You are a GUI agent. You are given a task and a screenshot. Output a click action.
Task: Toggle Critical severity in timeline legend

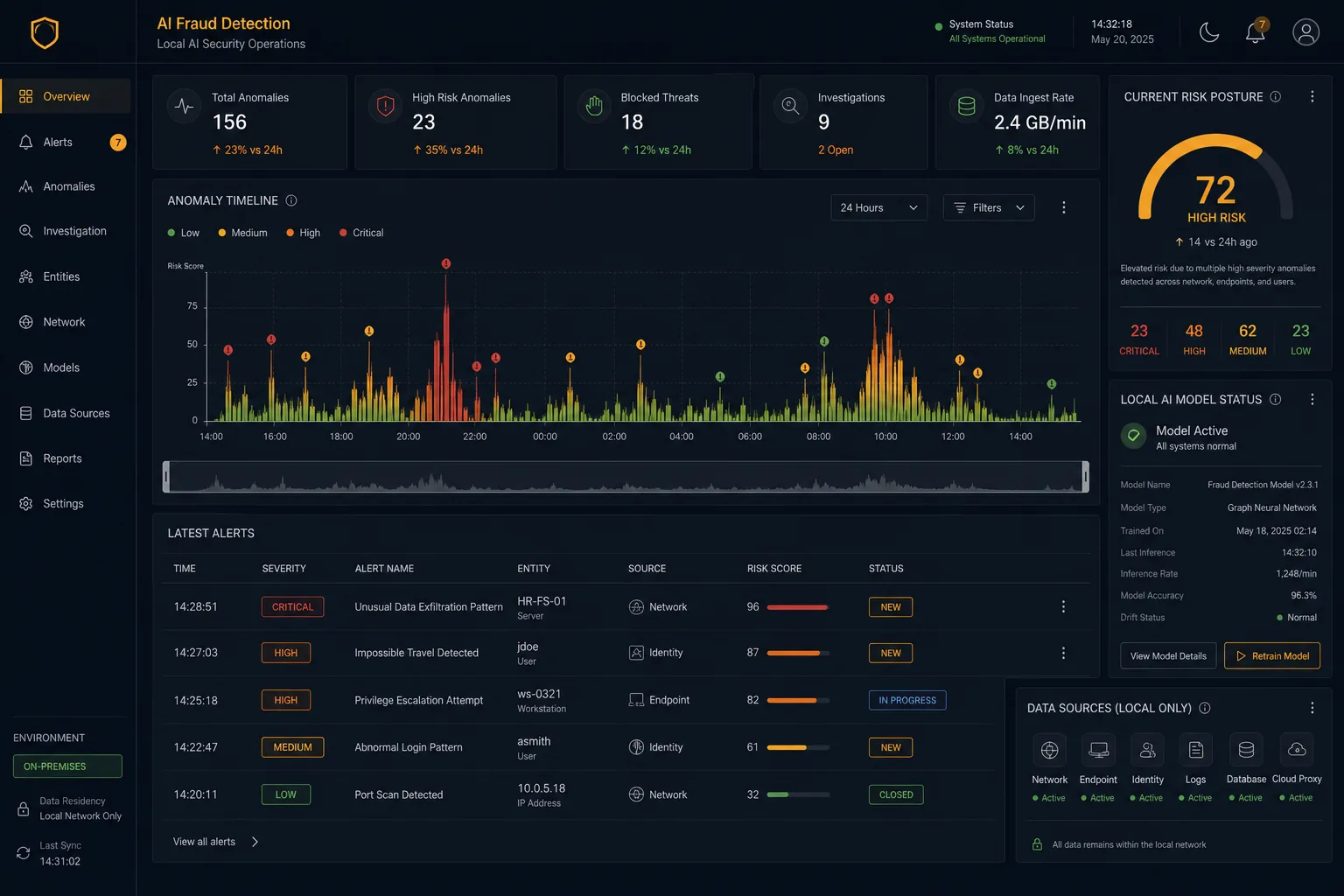click(x=361, y=233)
